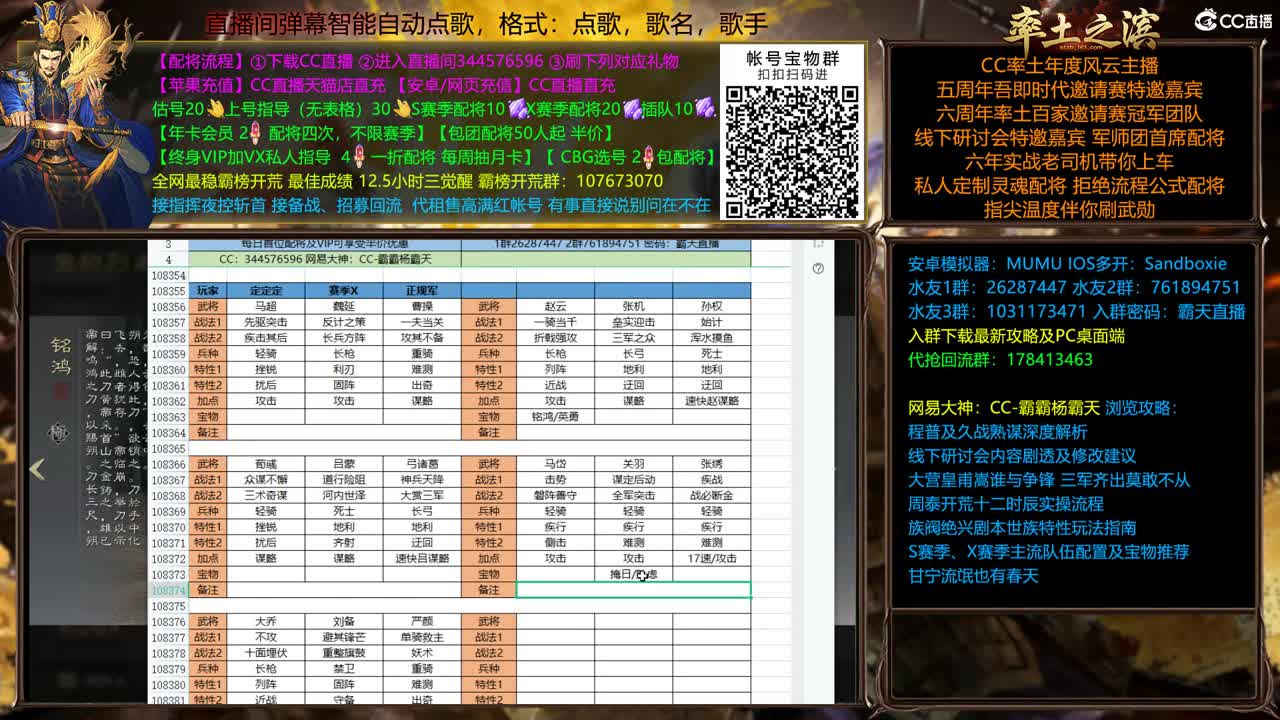The image size is (1280, 720).
Task: Select the 浑水摸鱼 cell
Action: tap(712, 338)
